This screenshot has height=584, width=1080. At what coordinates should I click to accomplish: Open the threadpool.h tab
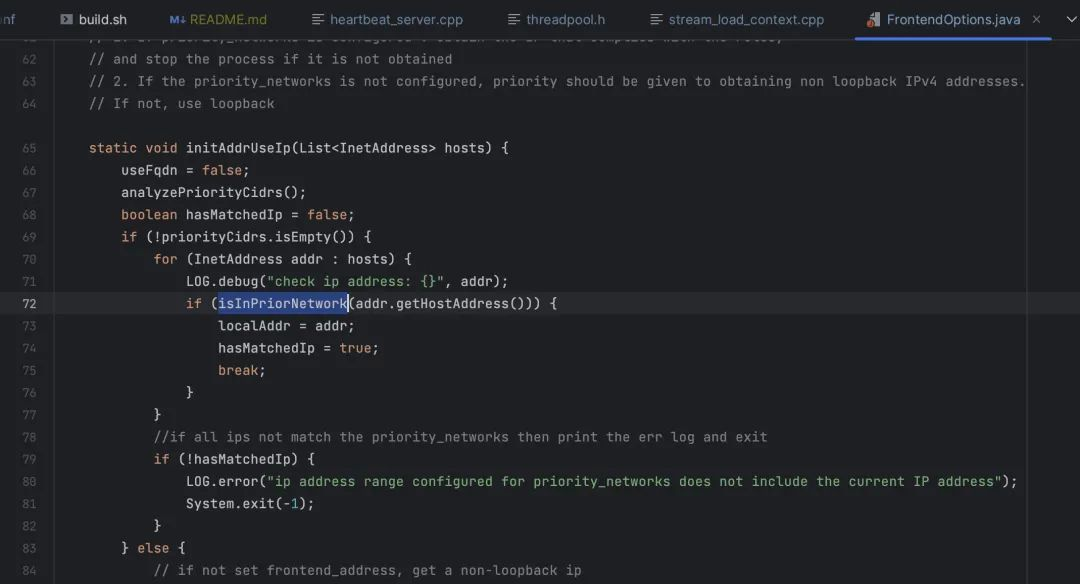pyautogui.click(x=557, y=19)
